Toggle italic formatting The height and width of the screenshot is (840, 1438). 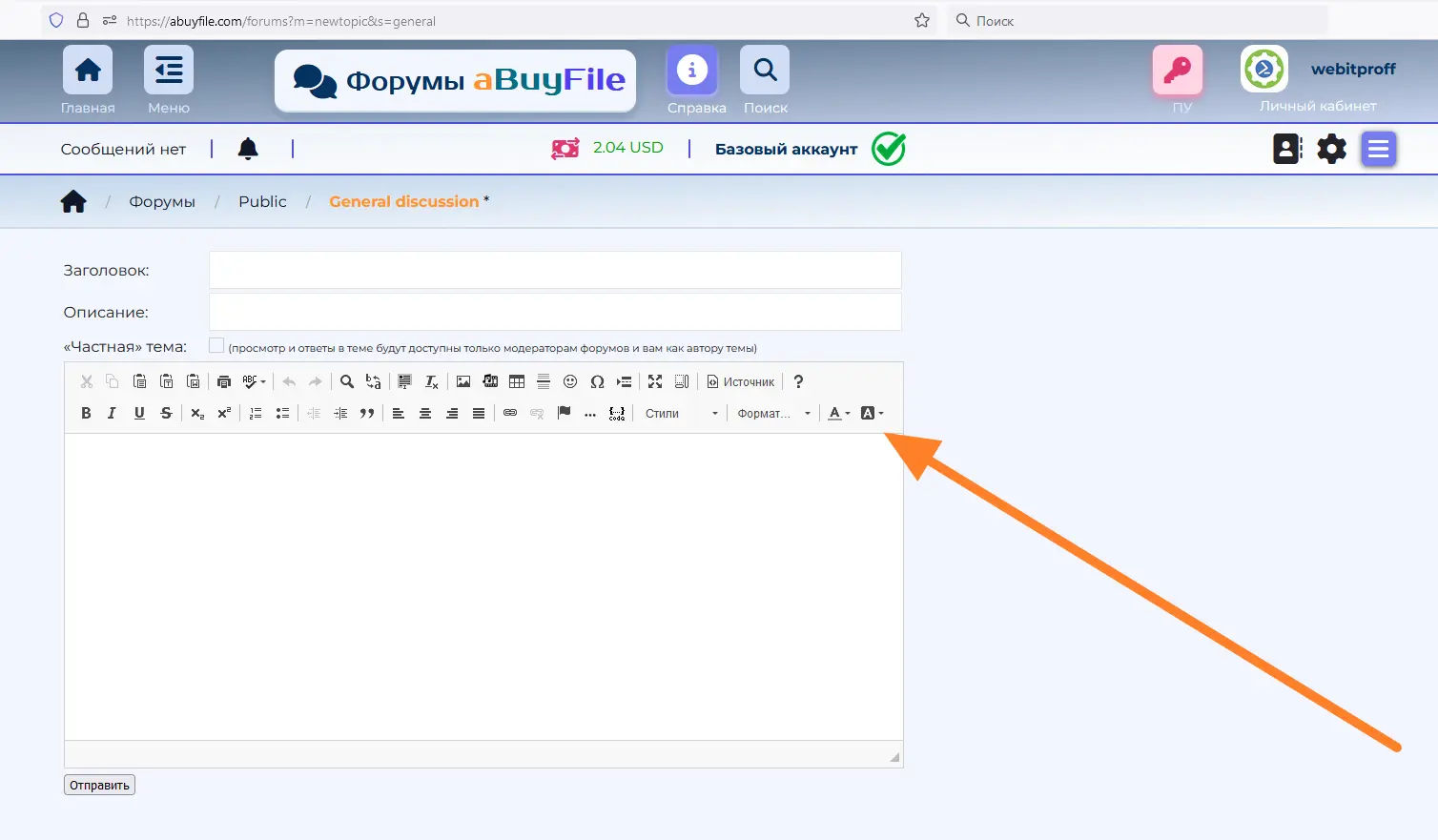(113, 413)
